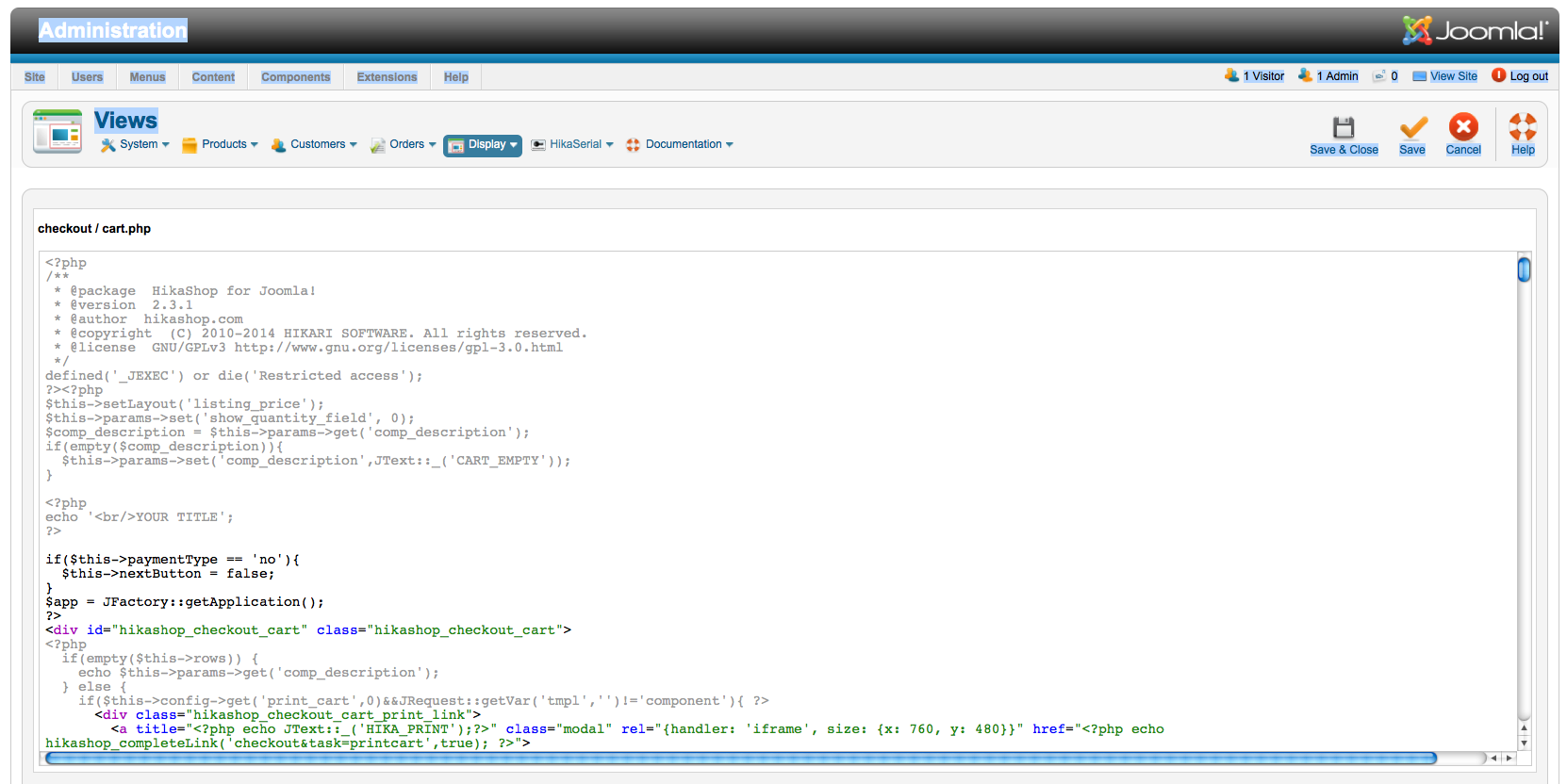Click the 'if(empty($this->rows)) {' code line
The height and width of the screenshot is (784, 1567).
(x=160, y=659)
